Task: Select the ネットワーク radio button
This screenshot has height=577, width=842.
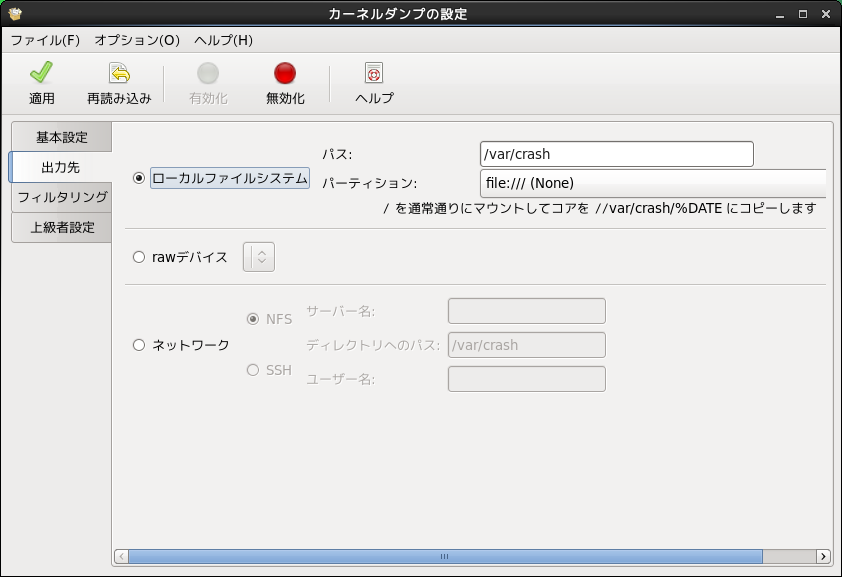Action: point(139,345)
